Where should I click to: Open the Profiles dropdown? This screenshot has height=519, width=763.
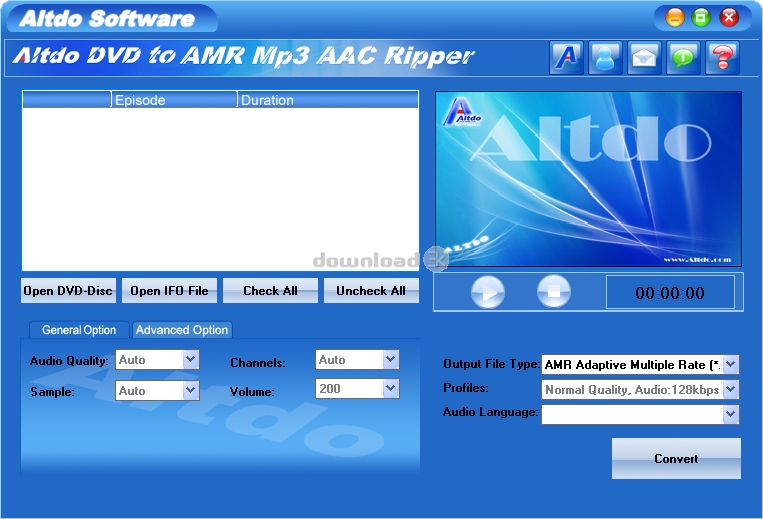click(731, 390)
